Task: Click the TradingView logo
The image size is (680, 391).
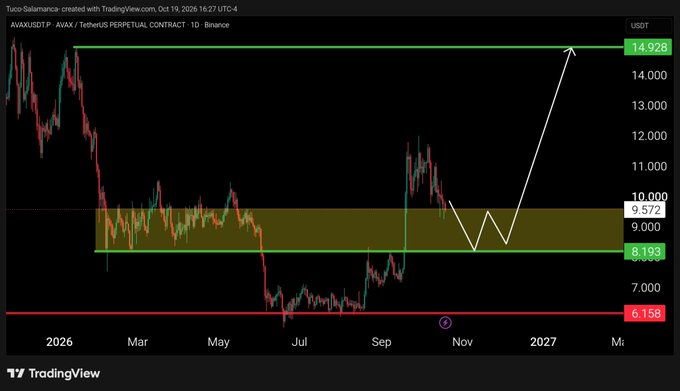Action: 53,373
